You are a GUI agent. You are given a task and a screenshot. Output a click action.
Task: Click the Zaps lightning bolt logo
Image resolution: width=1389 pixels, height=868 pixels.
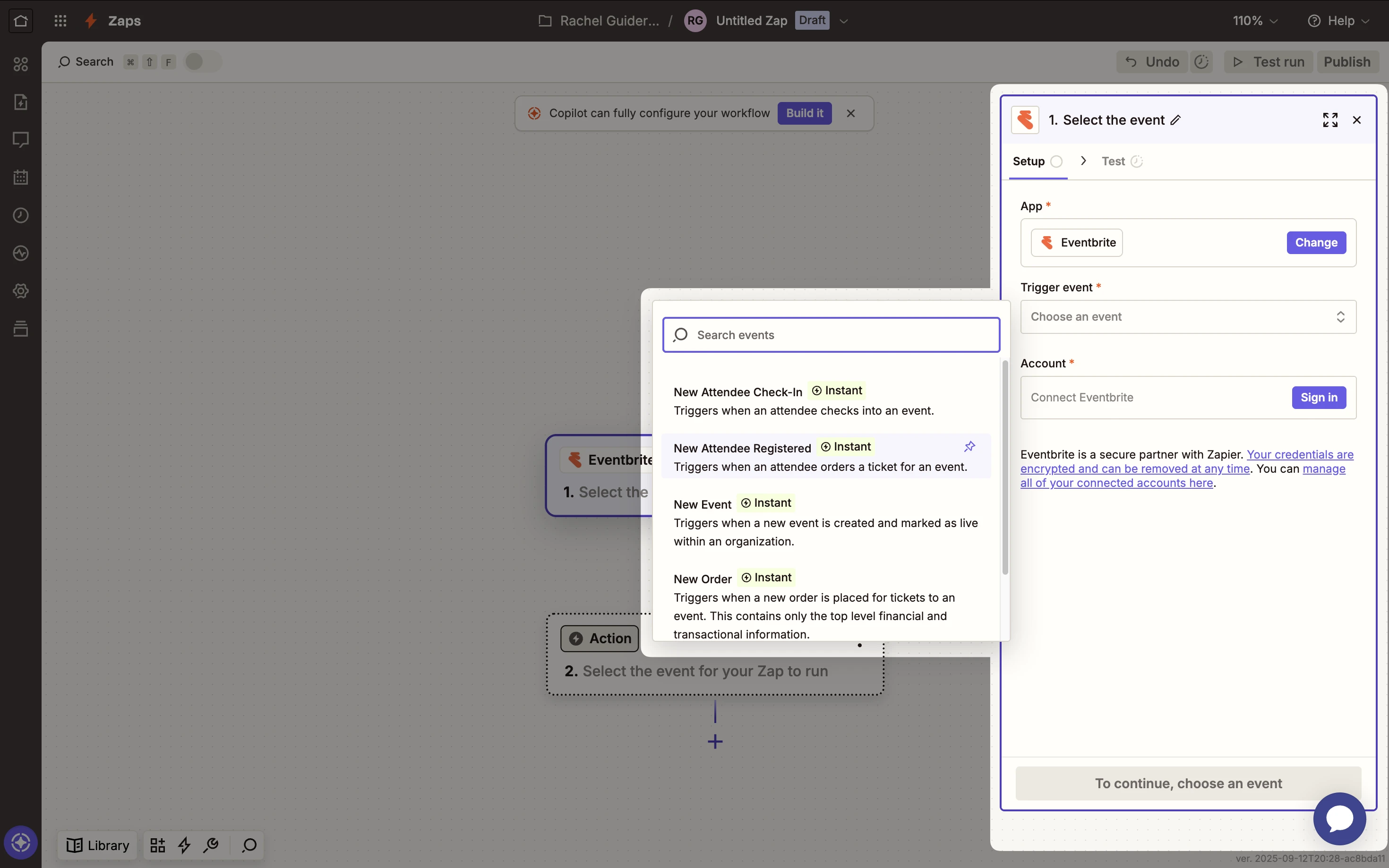pos(91,21)
